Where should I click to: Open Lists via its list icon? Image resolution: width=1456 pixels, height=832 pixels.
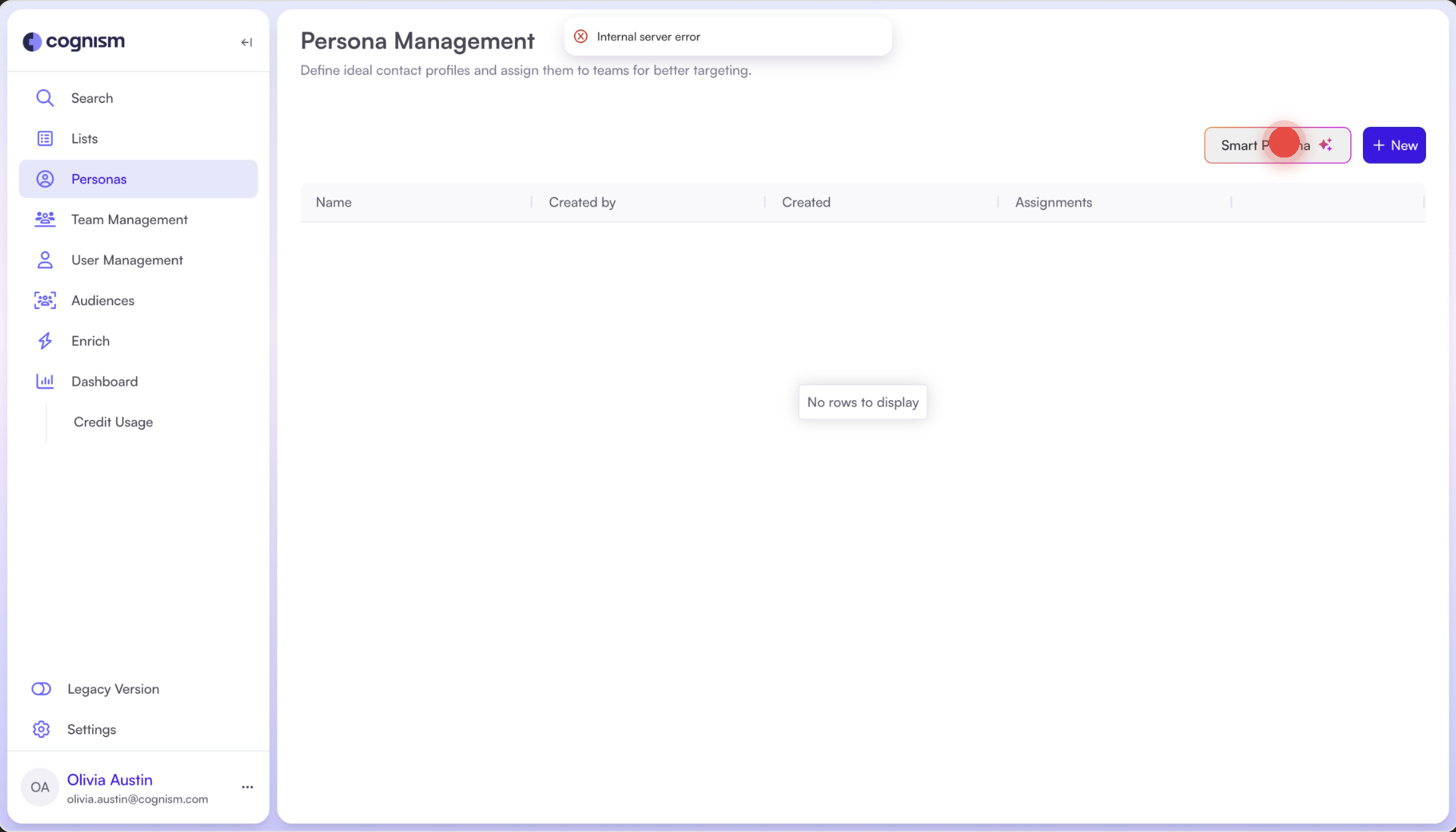click(x=45, y=139)
